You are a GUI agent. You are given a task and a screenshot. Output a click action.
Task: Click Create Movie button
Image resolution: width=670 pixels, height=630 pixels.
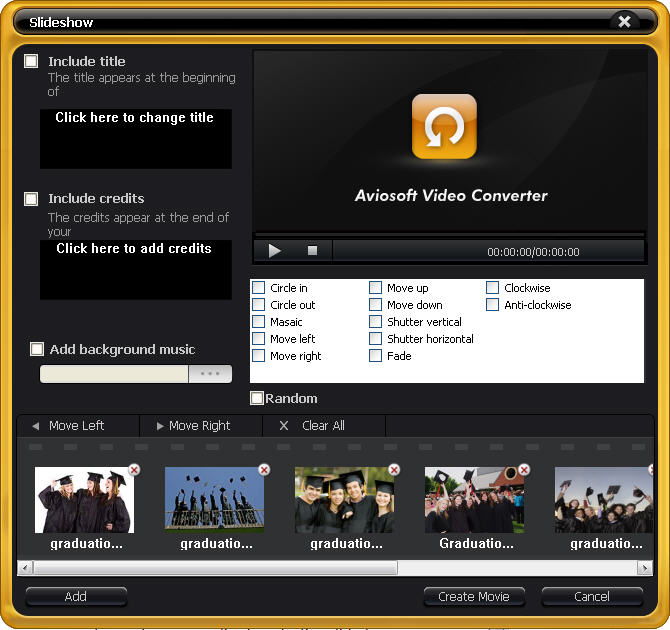(474, 596)
